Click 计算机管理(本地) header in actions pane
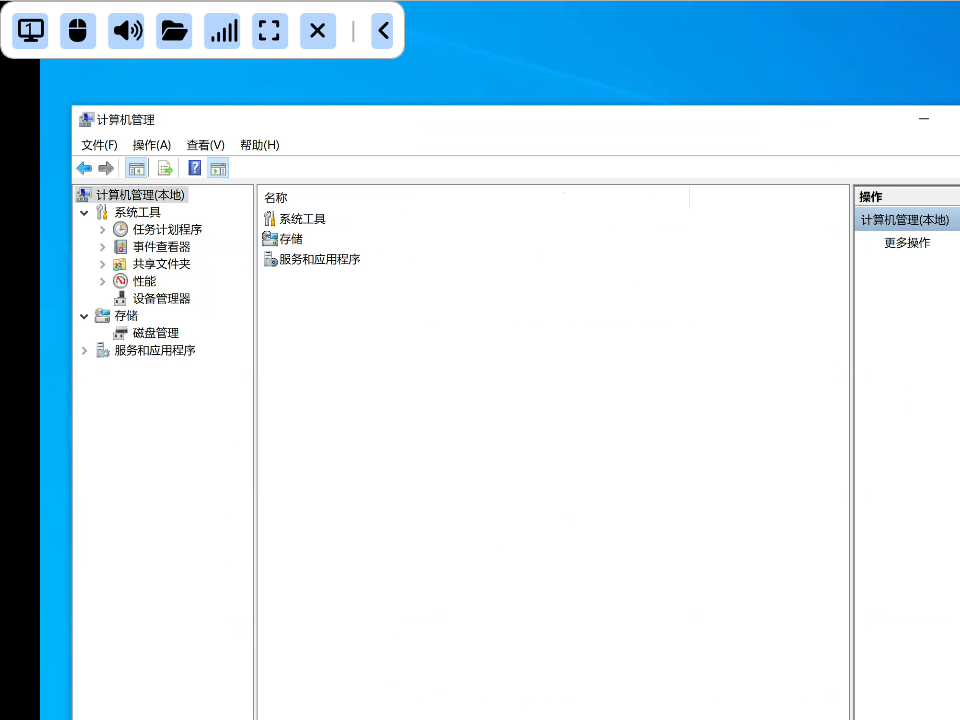Viewport: 960px width, 720px height. pos(905,220)
